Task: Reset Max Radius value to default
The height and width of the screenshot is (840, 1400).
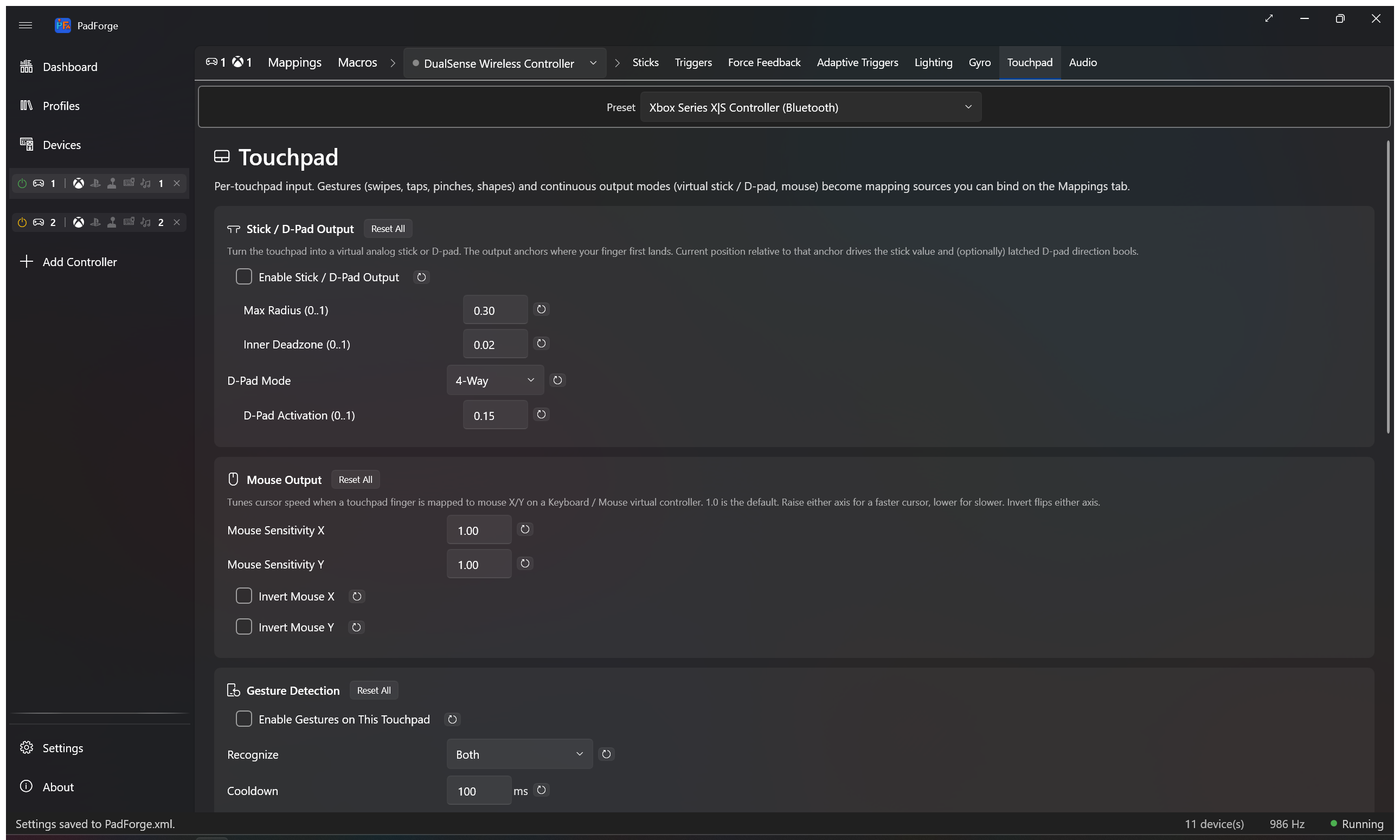Action: tap(542, 309)
